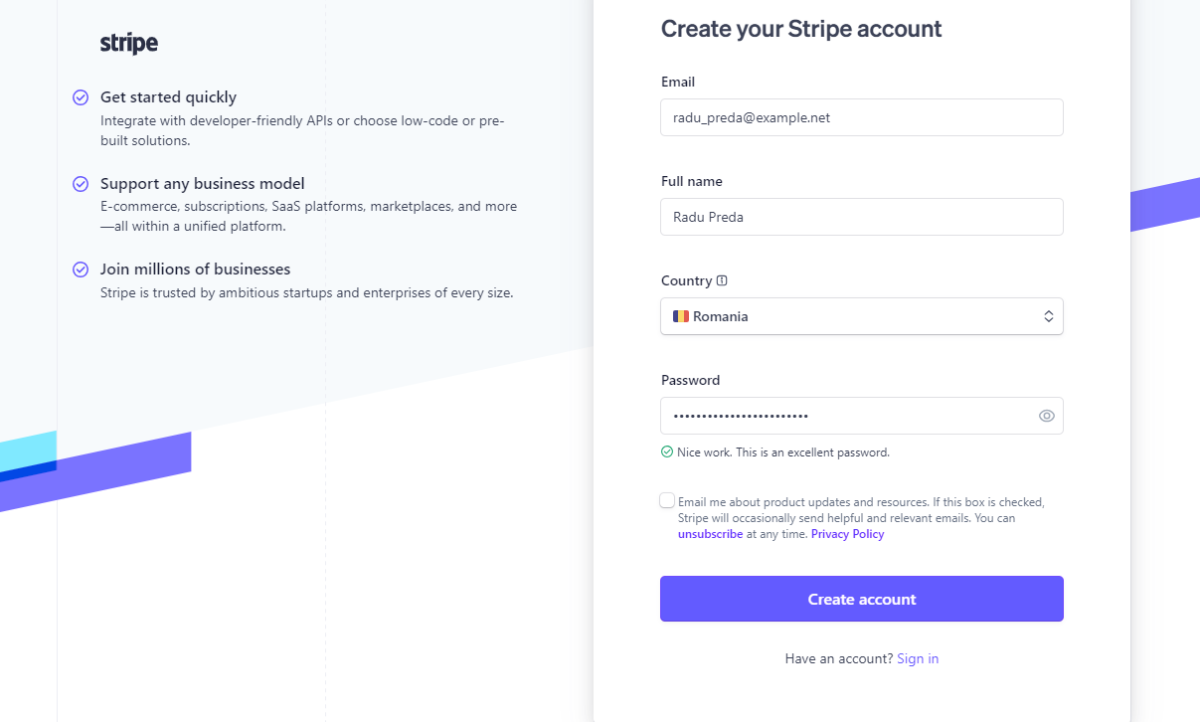Image resolution: width=1200 pixels, height=722 pixels.
Task: Click the Stripe logo
Action: tap(129, 43)
